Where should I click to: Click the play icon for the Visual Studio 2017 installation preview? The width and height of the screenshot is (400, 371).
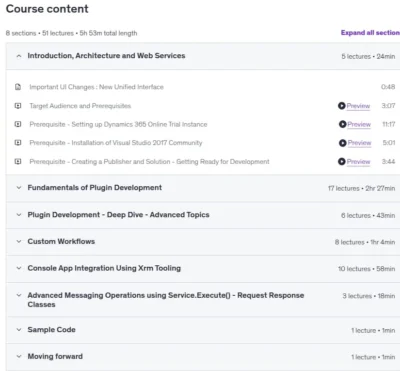coord(343,143)
